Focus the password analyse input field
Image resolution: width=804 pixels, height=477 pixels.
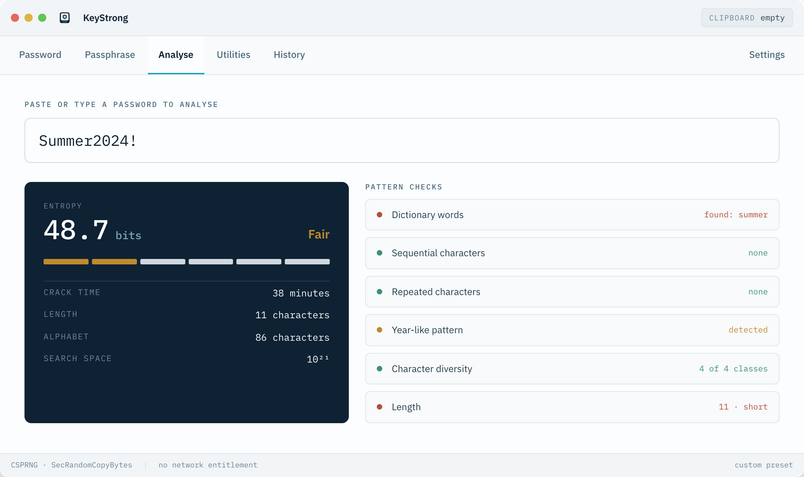pos(402,141)
